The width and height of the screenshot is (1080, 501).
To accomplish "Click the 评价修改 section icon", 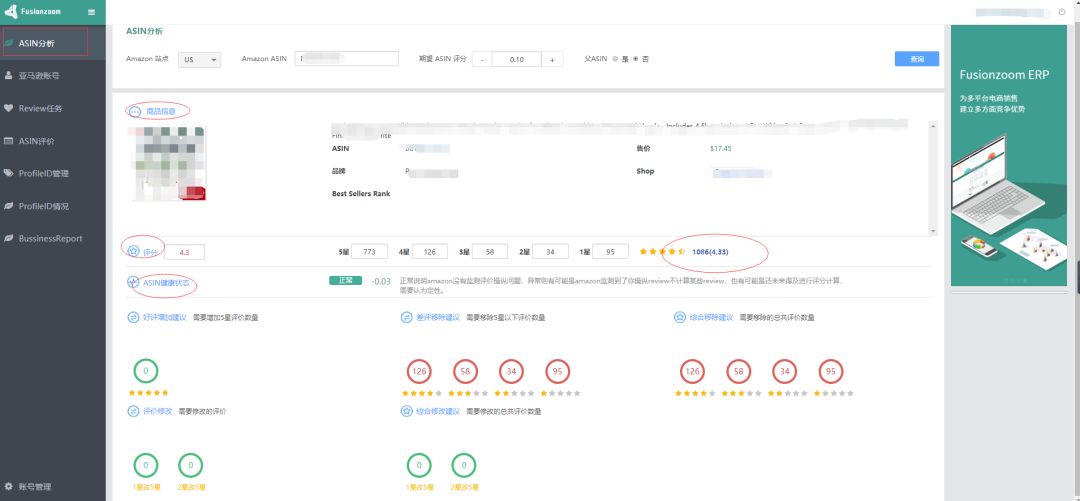I will (x=133, y=411).
